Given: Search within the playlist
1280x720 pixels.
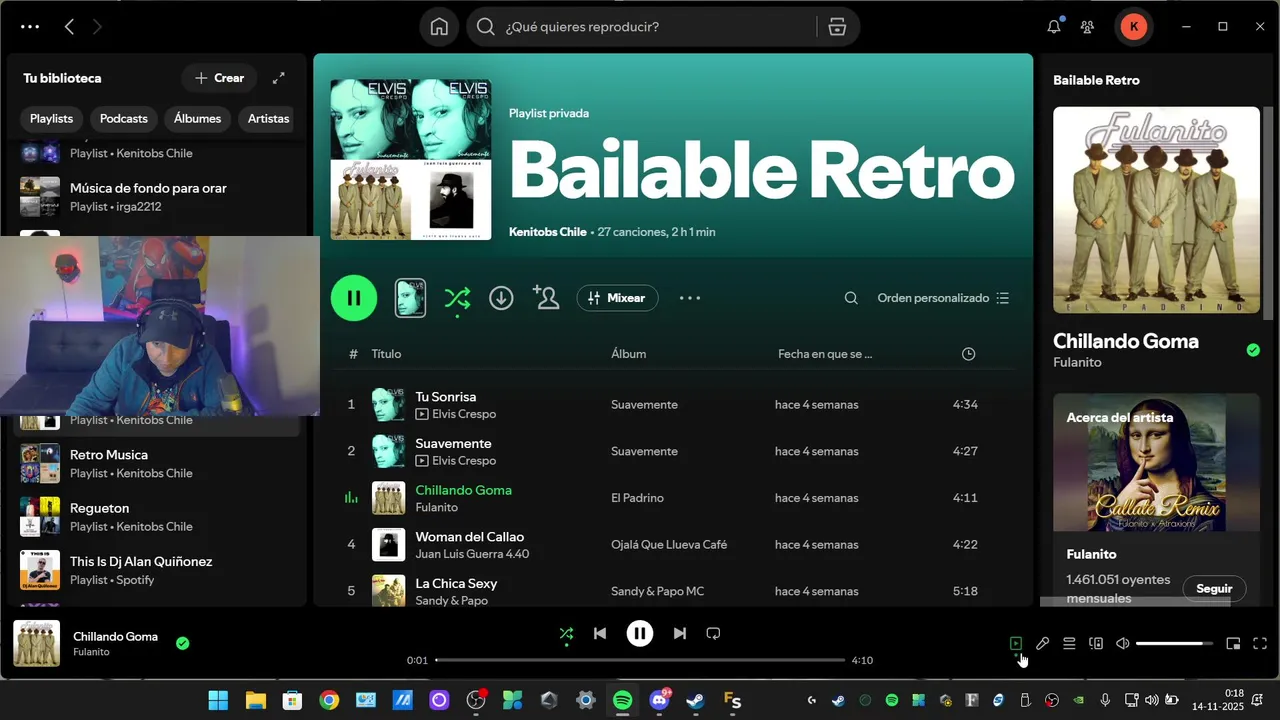Looking at the screenshot, I should (x=851, y=298).
